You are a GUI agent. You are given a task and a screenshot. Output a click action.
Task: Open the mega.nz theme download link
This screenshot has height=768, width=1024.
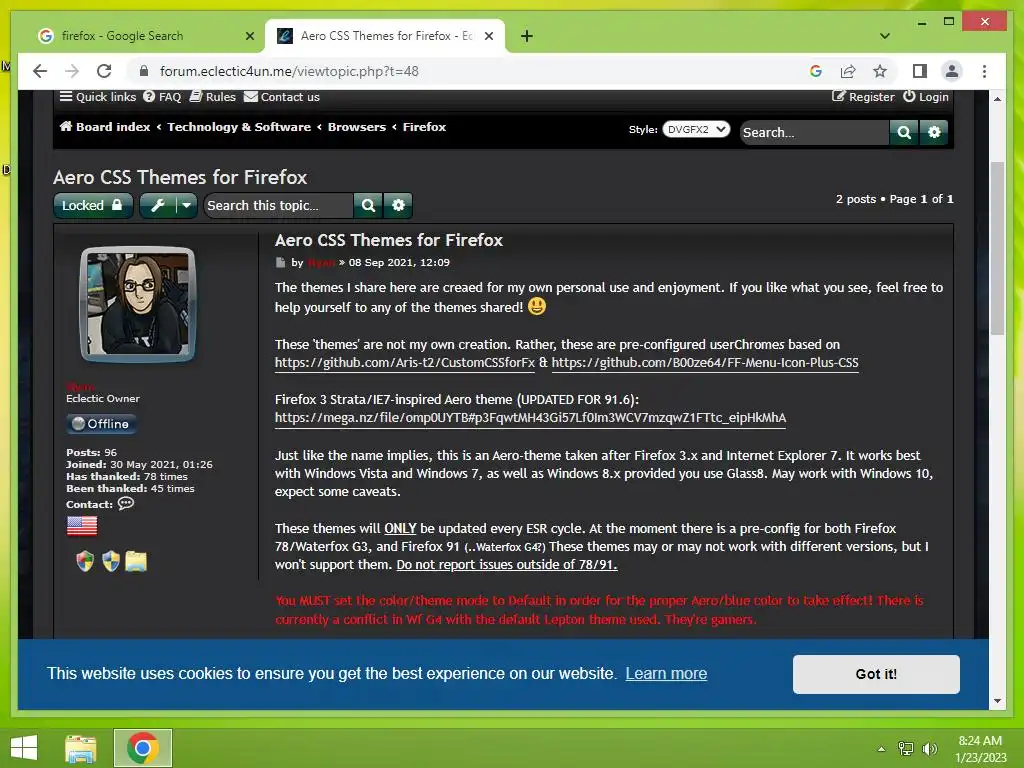[x=530, y=417]
